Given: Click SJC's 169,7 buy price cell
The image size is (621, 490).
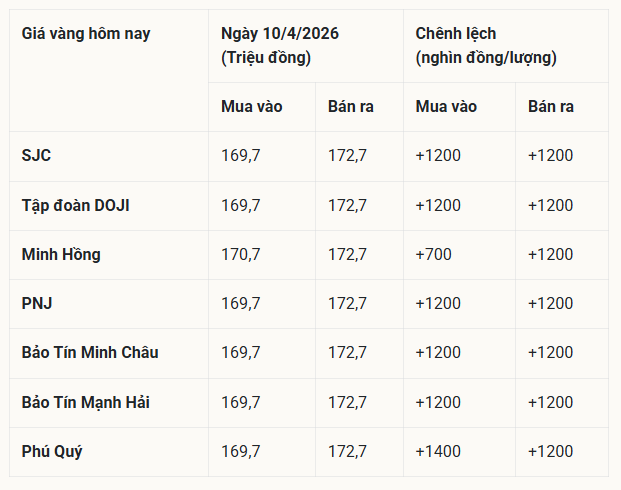Looking at the screenshot, I should point(241,156).
